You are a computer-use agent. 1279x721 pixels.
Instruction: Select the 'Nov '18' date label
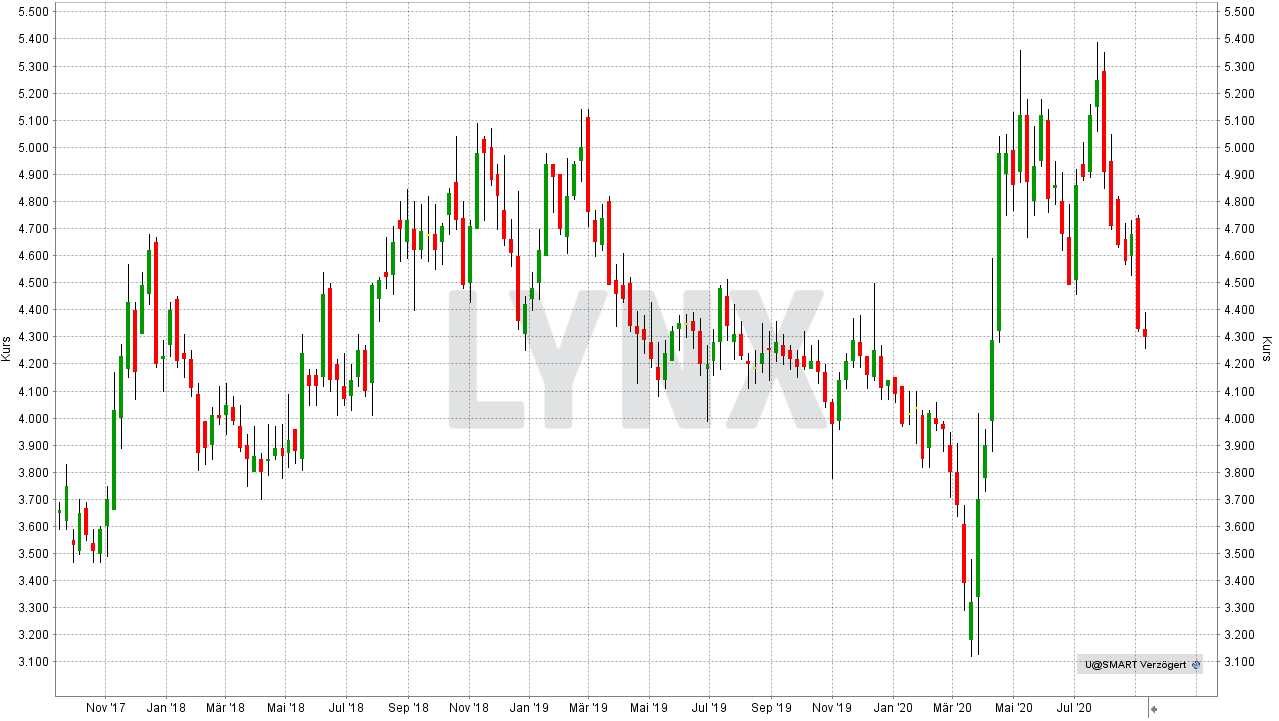click(x=468, y=708)
